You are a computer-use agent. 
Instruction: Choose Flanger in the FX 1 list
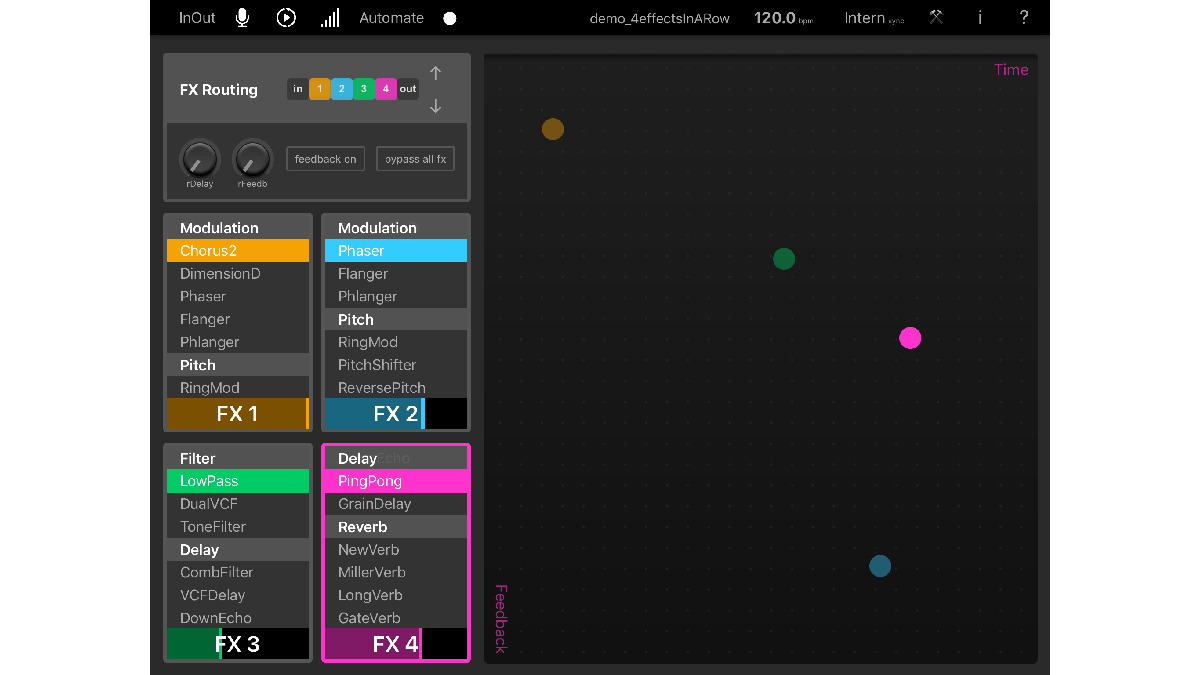click(238, 319)
